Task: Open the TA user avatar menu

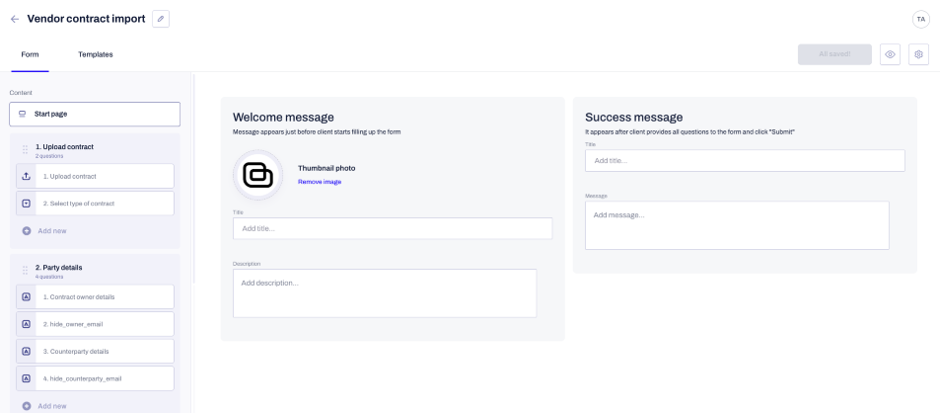Action: 921,19
